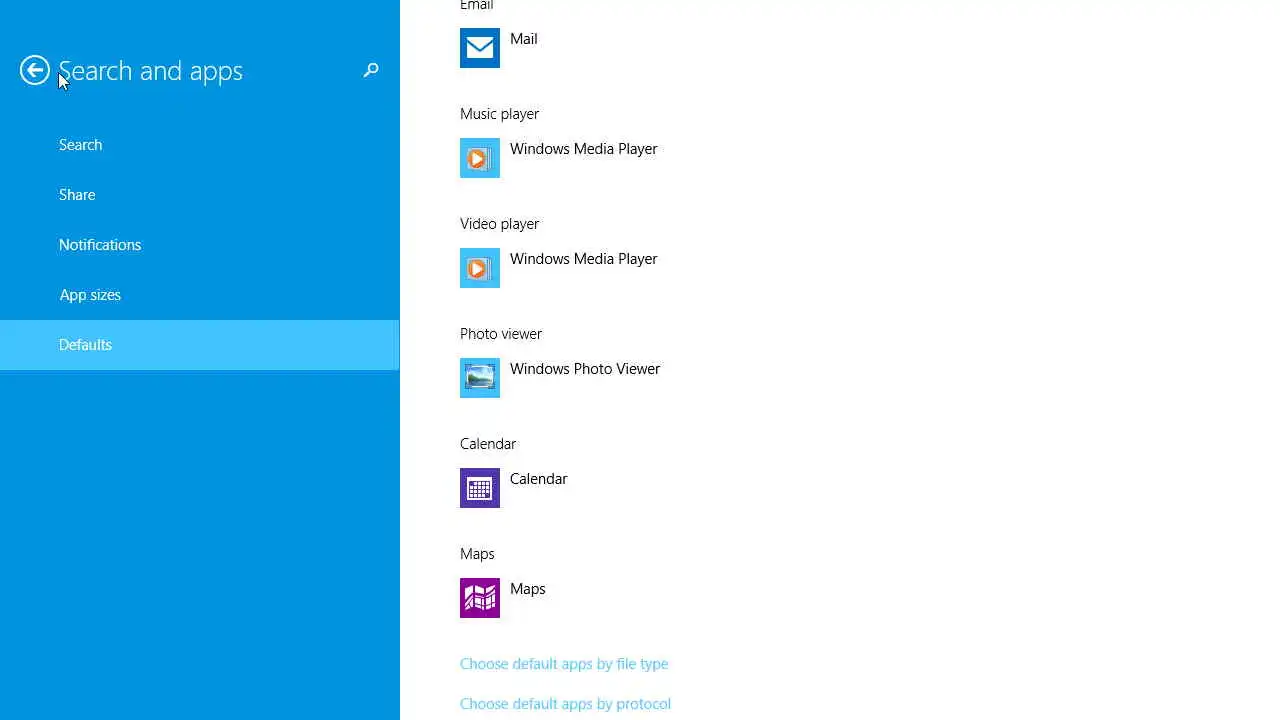Change the default Maps app label
This screenshot has height=720, width=1280.
pyautogui.click(x=528, y=589)
